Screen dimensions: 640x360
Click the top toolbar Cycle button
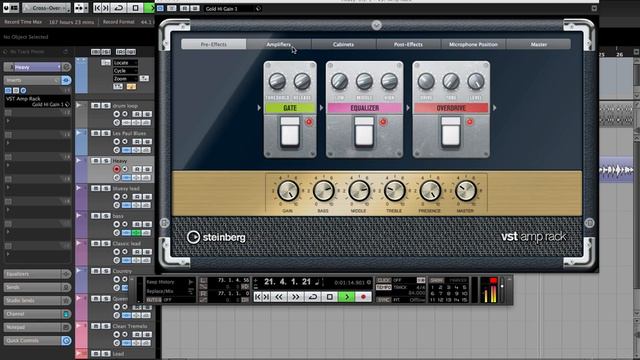pos(119,8)
